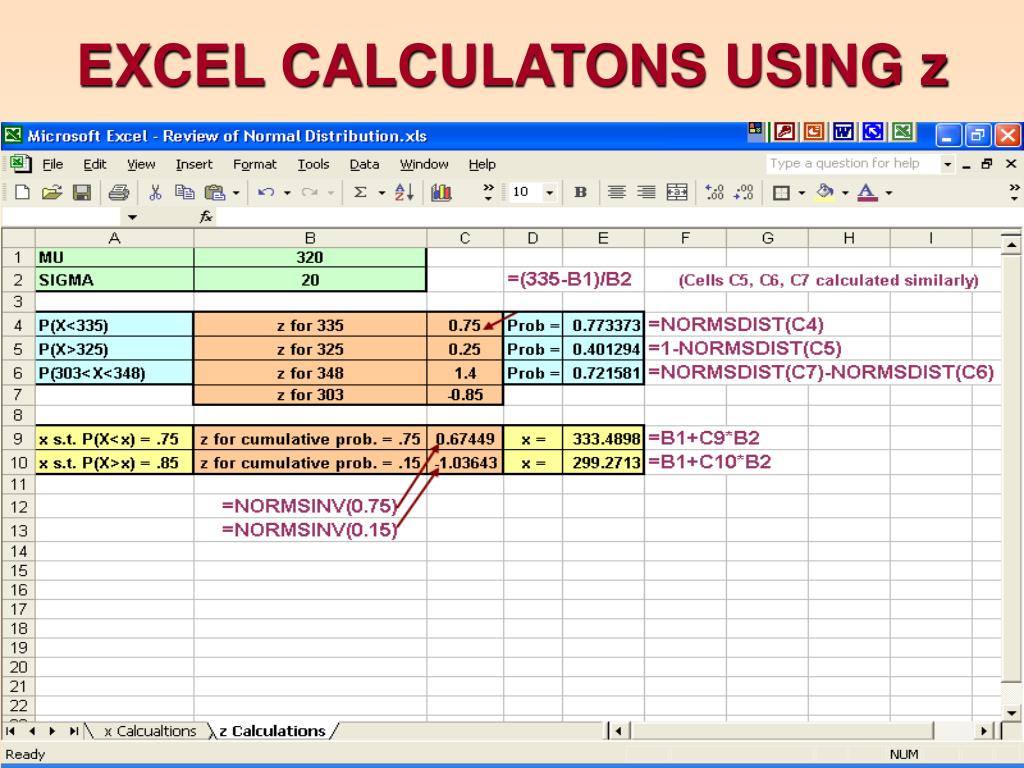
Task: Jump to last sheet tab with navigation arrow
Action: click(74, 731)
